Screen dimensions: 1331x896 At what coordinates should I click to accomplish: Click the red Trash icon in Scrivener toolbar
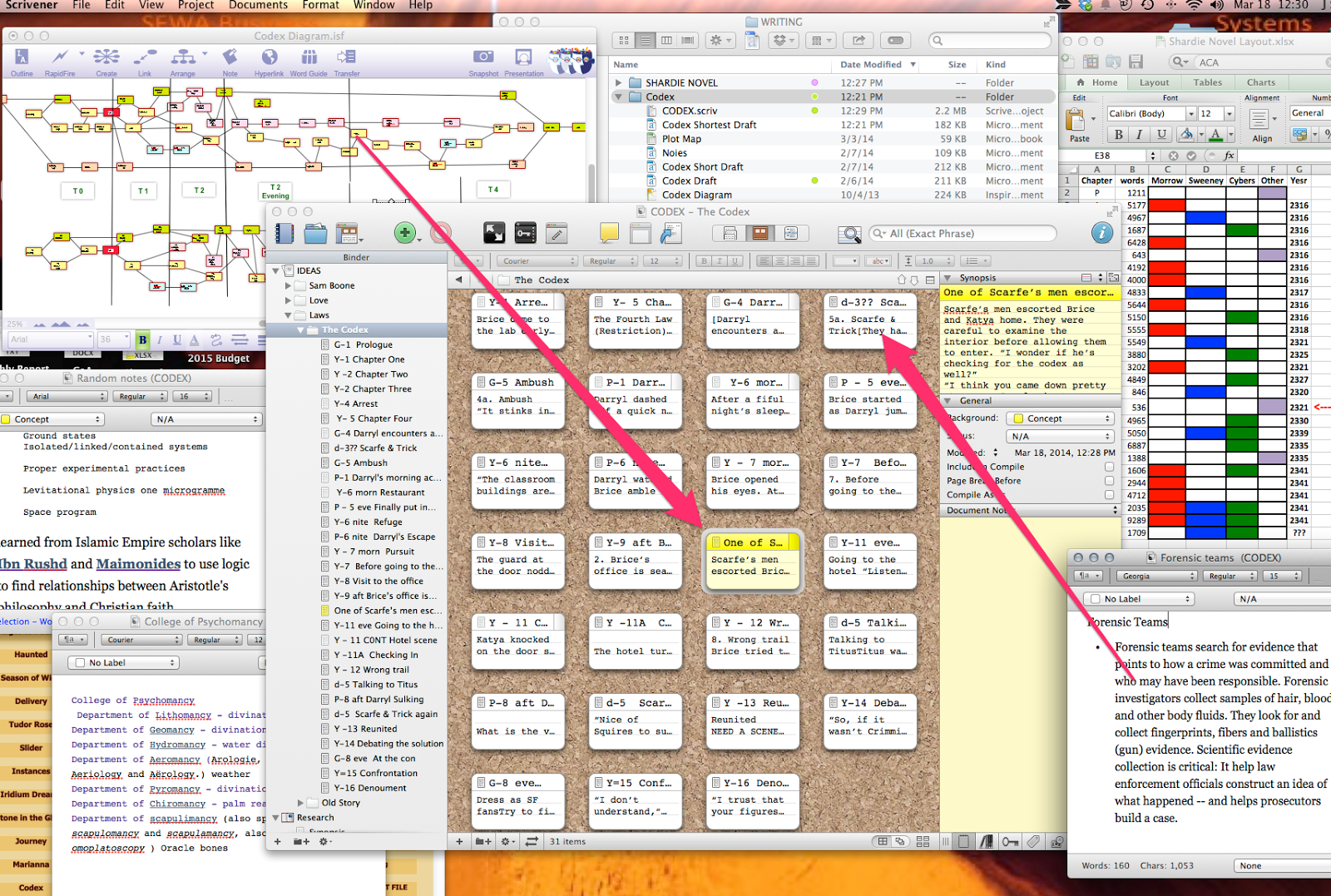(441, 234)
